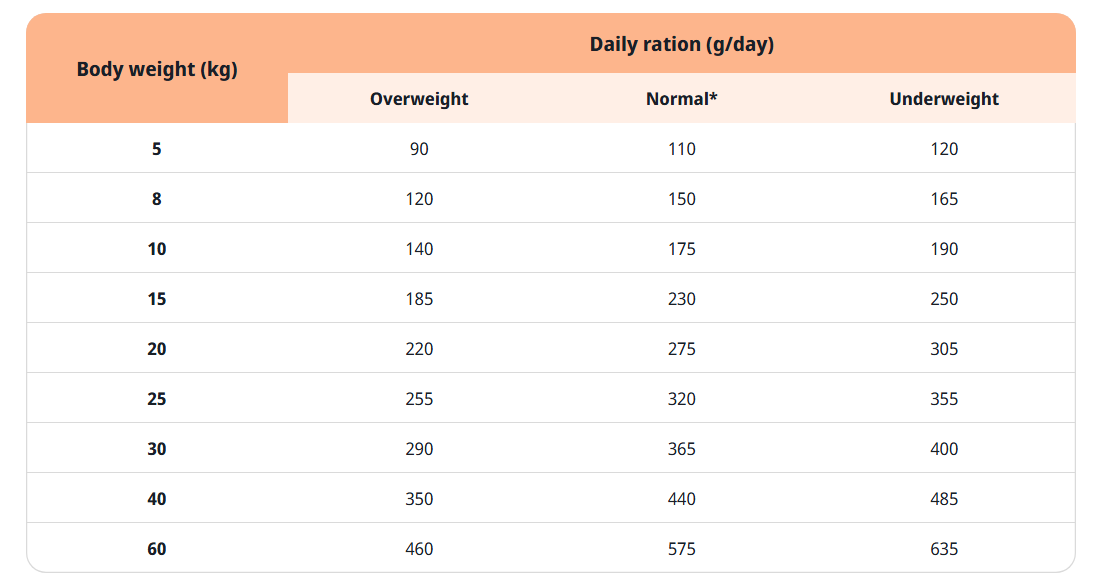Select the underweight ration value 355
This screenshot has width=1105, height=585.
(x=944, y=399)
